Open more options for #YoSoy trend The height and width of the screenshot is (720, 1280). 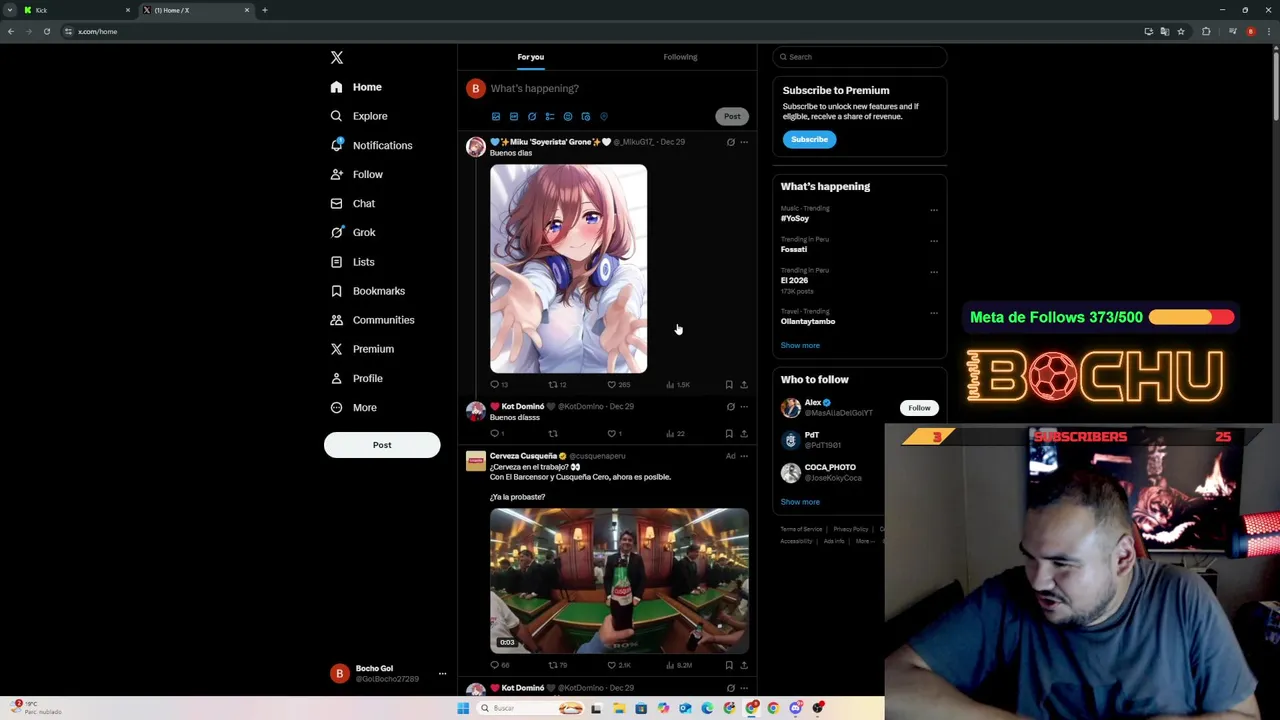(934, 210)
